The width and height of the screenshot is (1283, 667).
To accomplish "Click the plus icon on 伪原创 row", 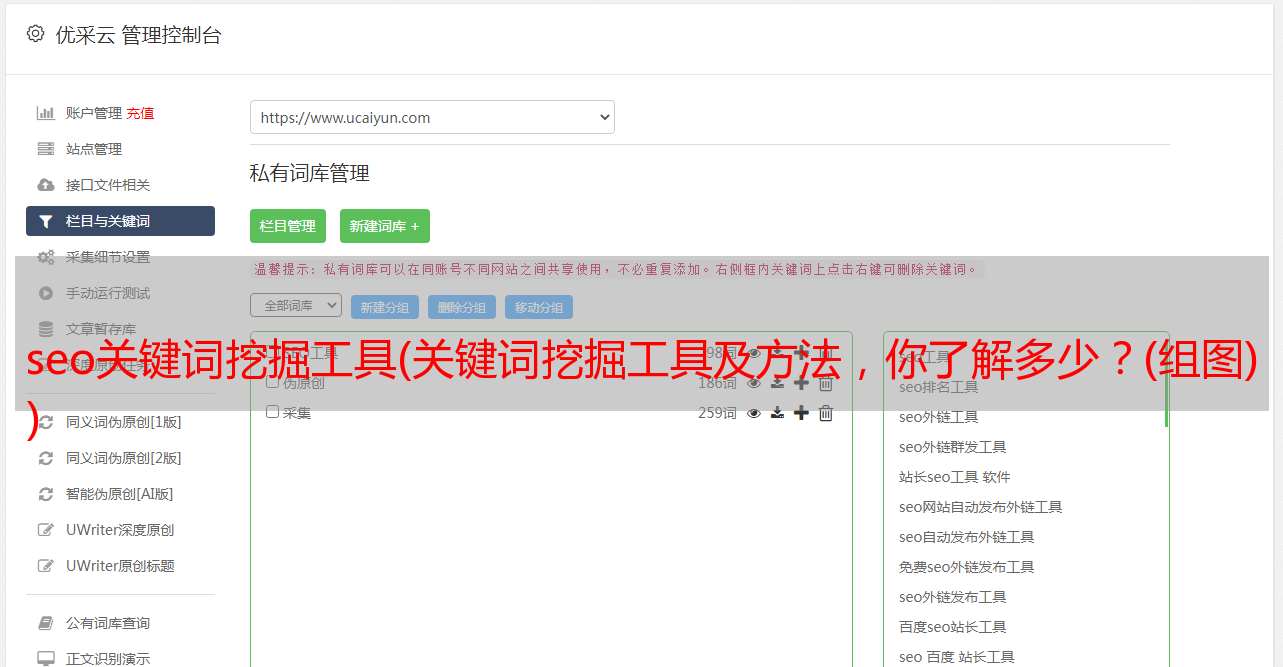I will point(801,383).
